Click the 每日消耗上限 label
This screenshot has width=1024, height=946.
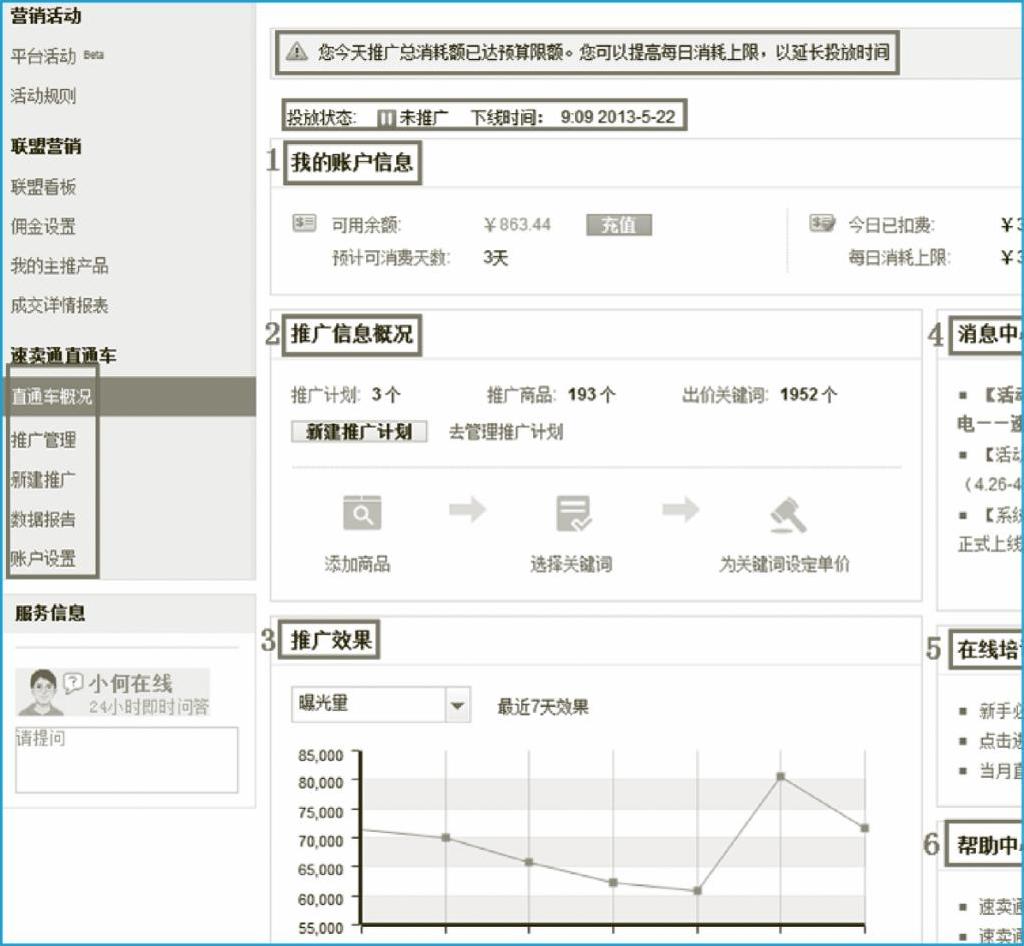(899, 257)
